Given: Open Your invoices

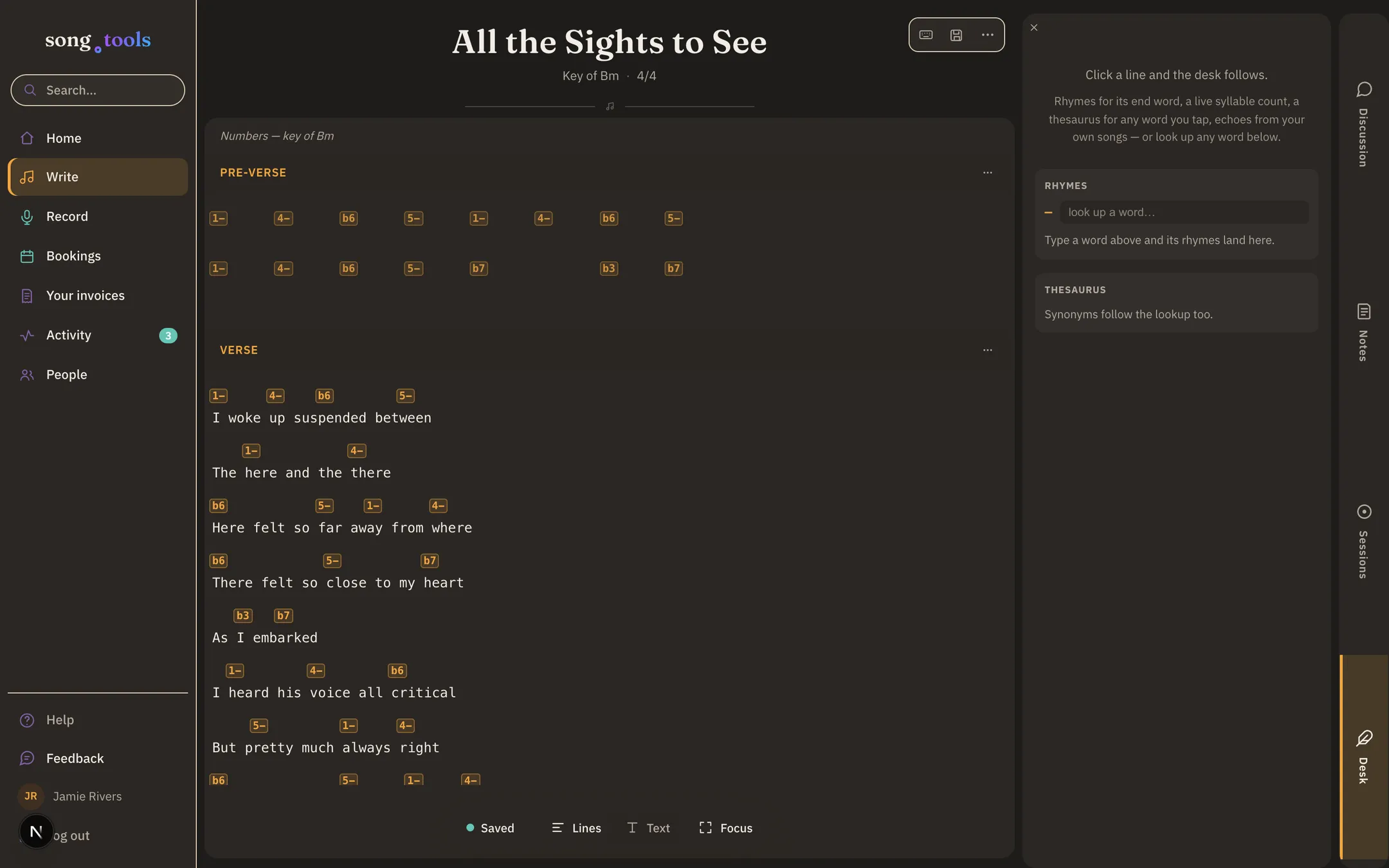Looking at the screenshot, I should [98, 296].
